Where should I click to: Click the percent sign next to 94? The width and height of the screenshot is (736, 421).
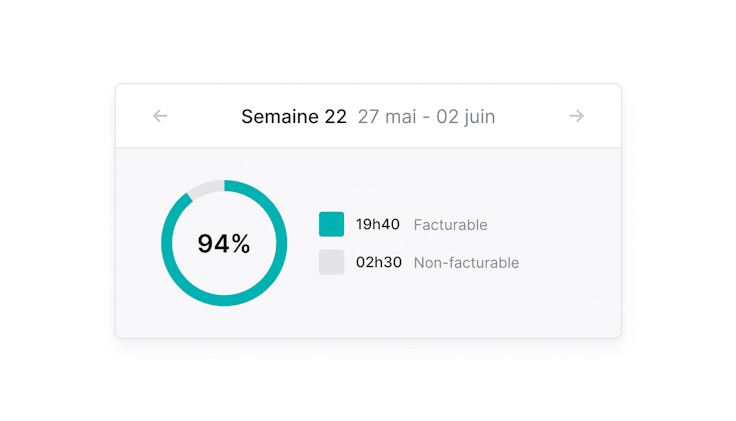click(241, 243)
